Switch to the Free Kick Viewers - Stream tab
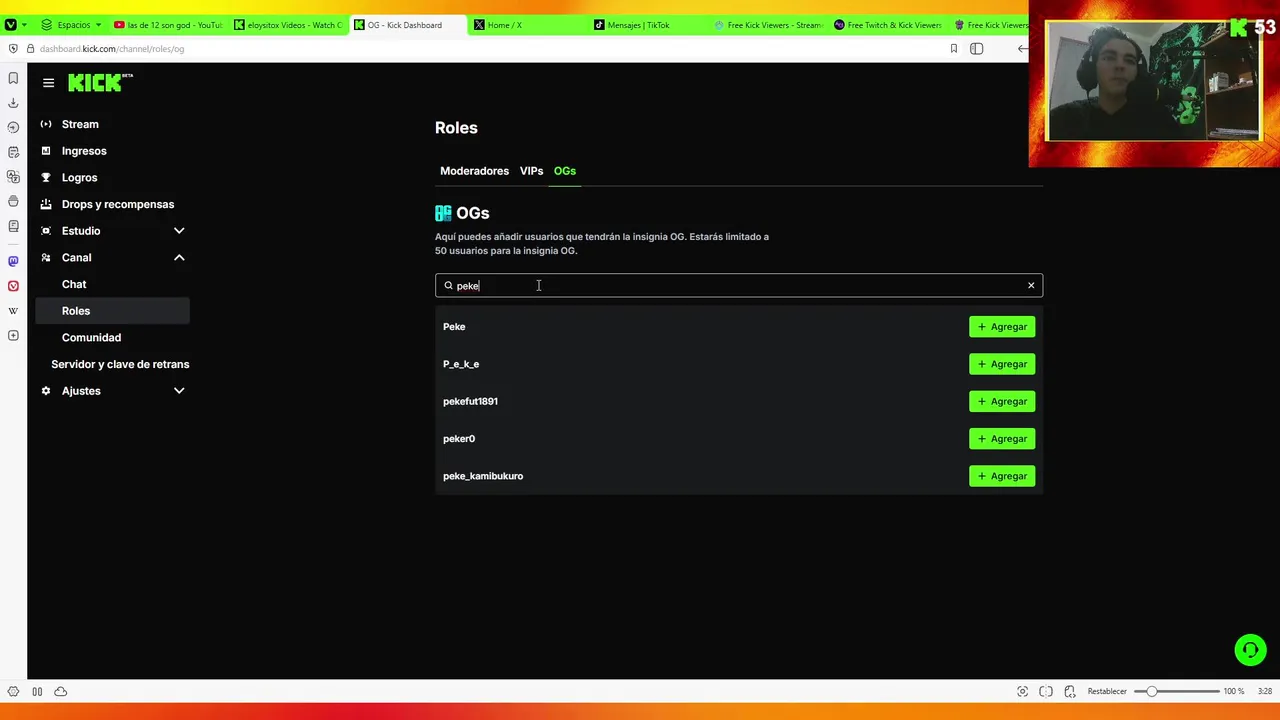Viewport: 1280px width, 720px height. pos(768,24)
